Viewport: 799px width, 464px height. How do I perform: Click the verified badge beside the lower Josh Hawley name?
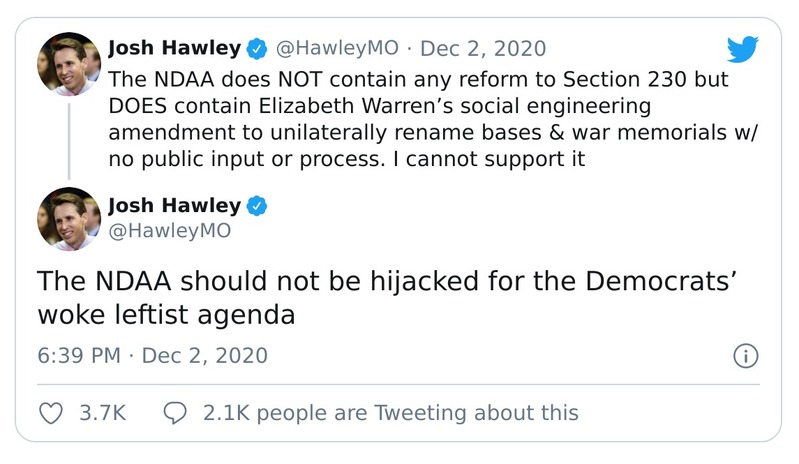(257, 207)
